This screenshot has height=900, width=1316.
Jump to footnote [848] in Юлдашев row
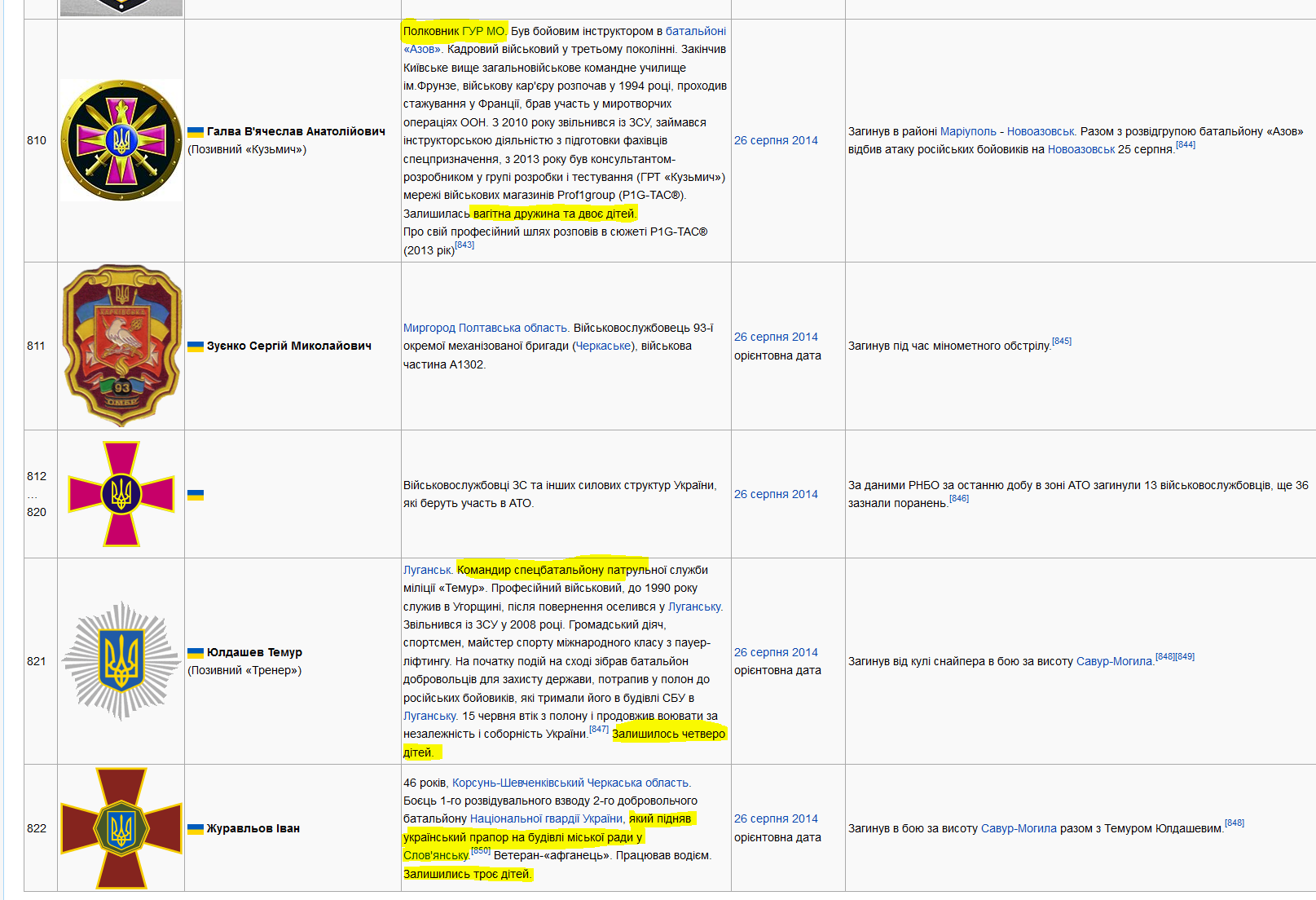(1165, 656)
